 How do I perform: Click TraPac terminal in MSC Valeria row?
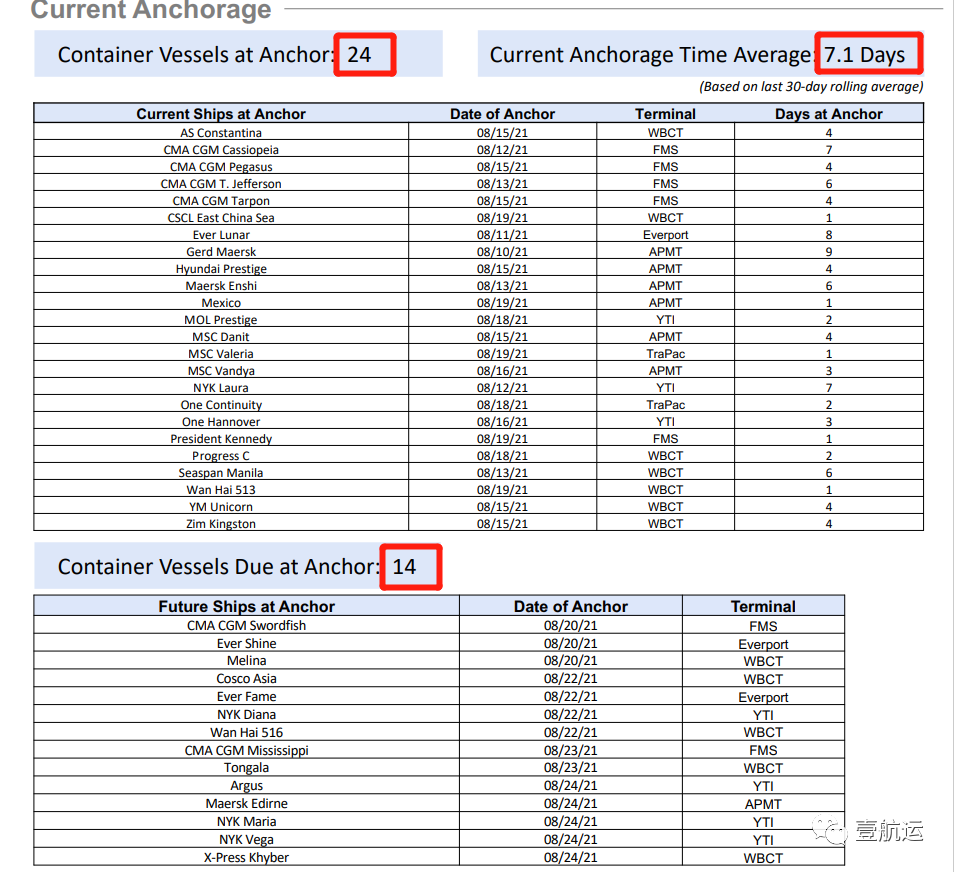click(666, 354)
